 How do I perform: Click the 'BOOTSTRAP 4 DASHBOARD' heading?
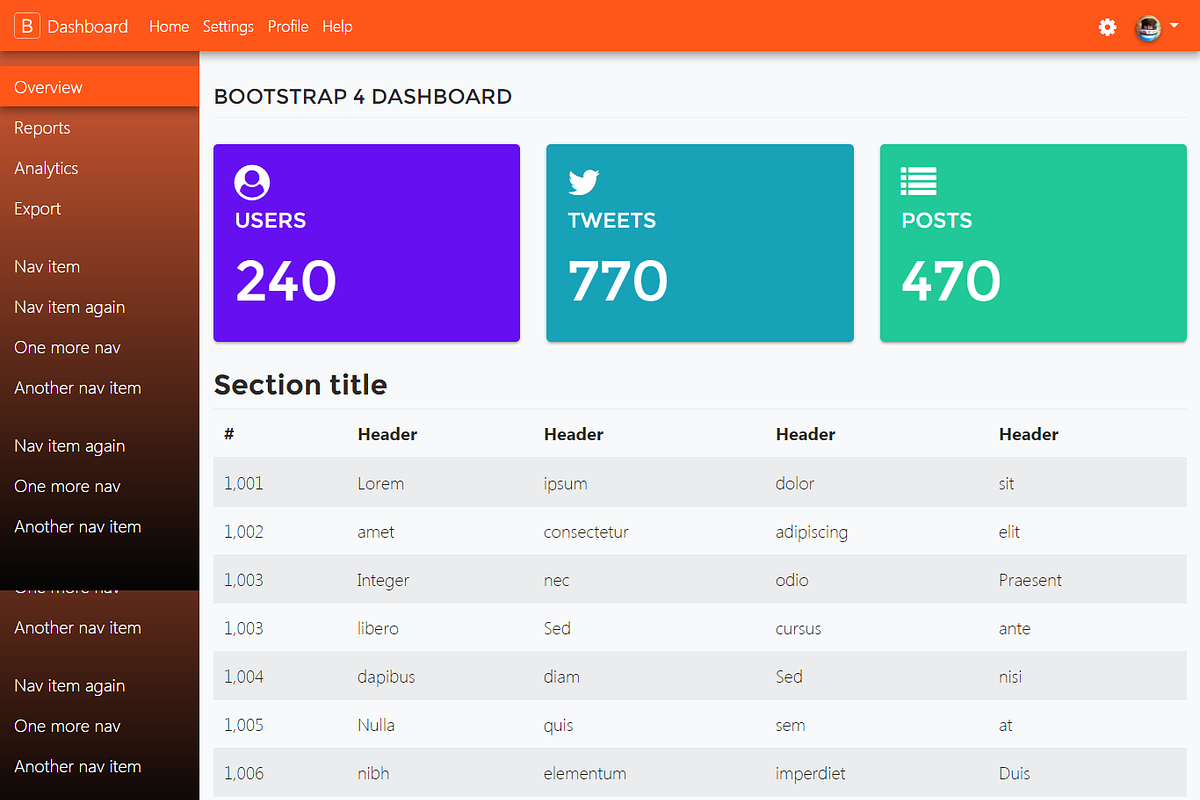pos(363,97)
